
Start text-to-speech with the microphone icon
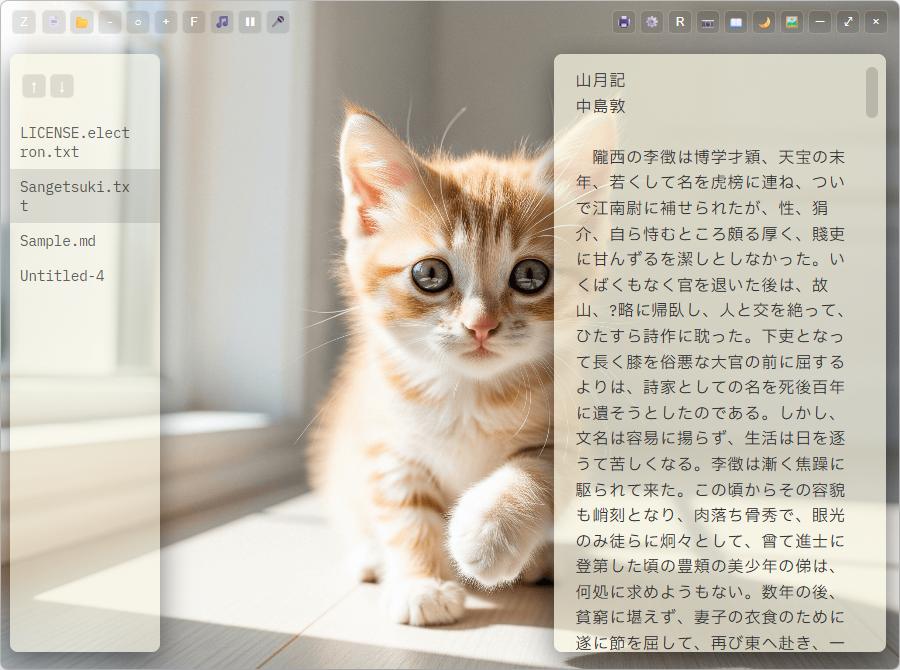pos(277,21)
